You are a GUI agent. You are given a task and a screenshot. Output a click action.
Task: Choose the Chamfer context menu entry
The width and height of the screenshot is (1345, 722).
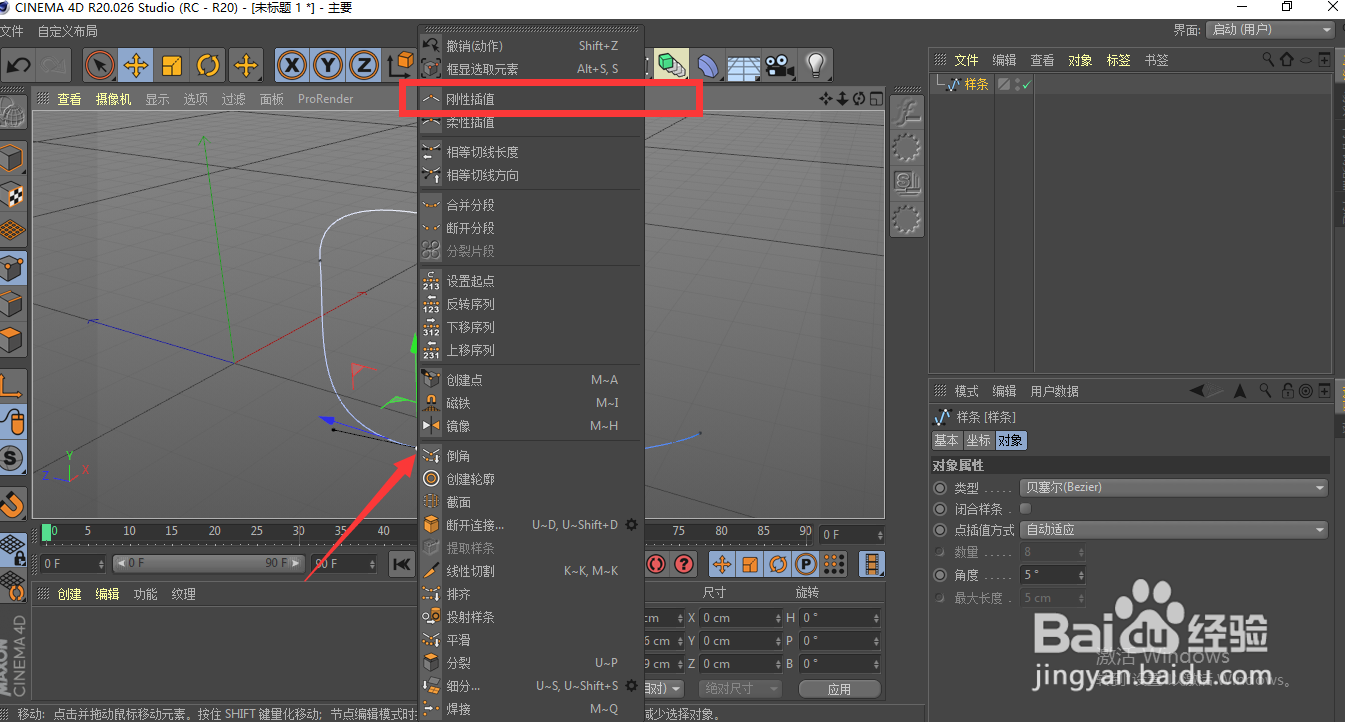530,456
